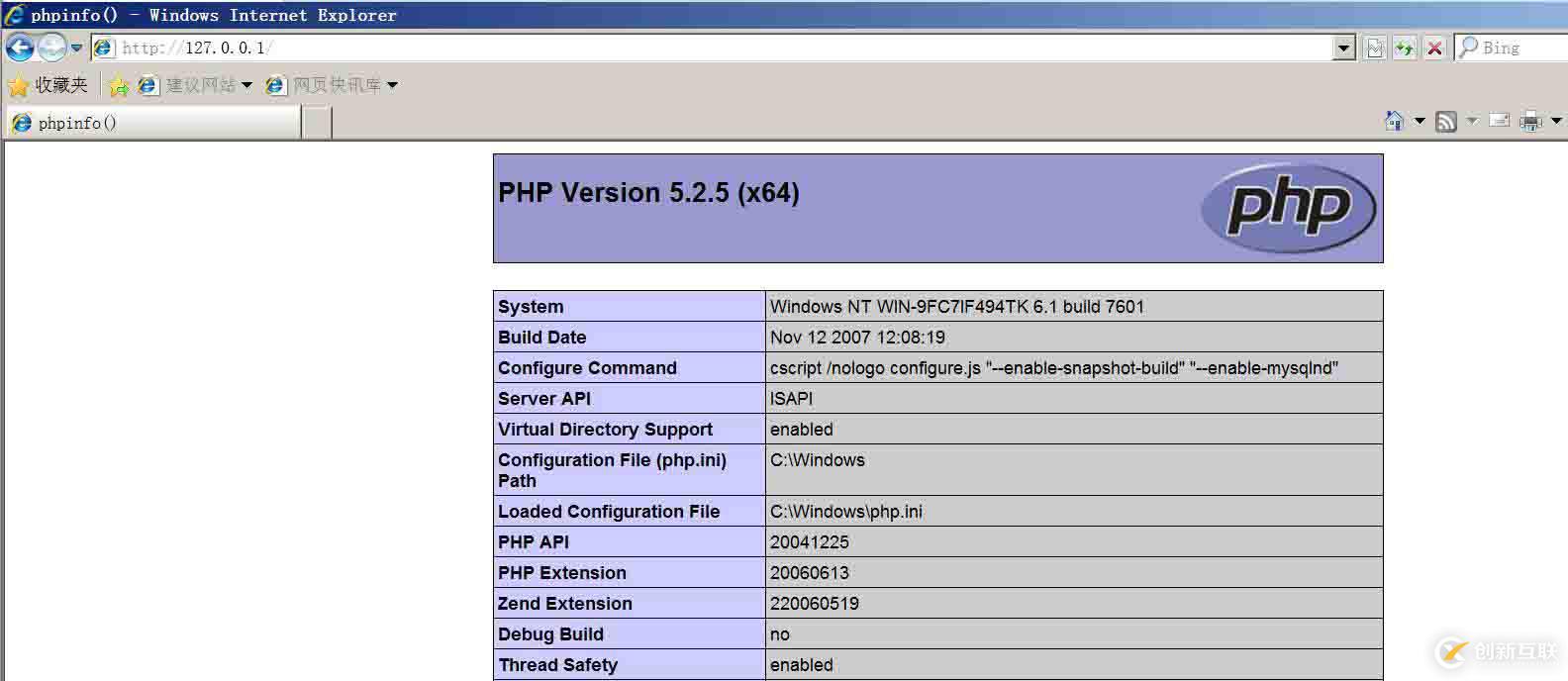Click the 'PHP Version 5.2.5 (x64)' heading

(648, 193)
